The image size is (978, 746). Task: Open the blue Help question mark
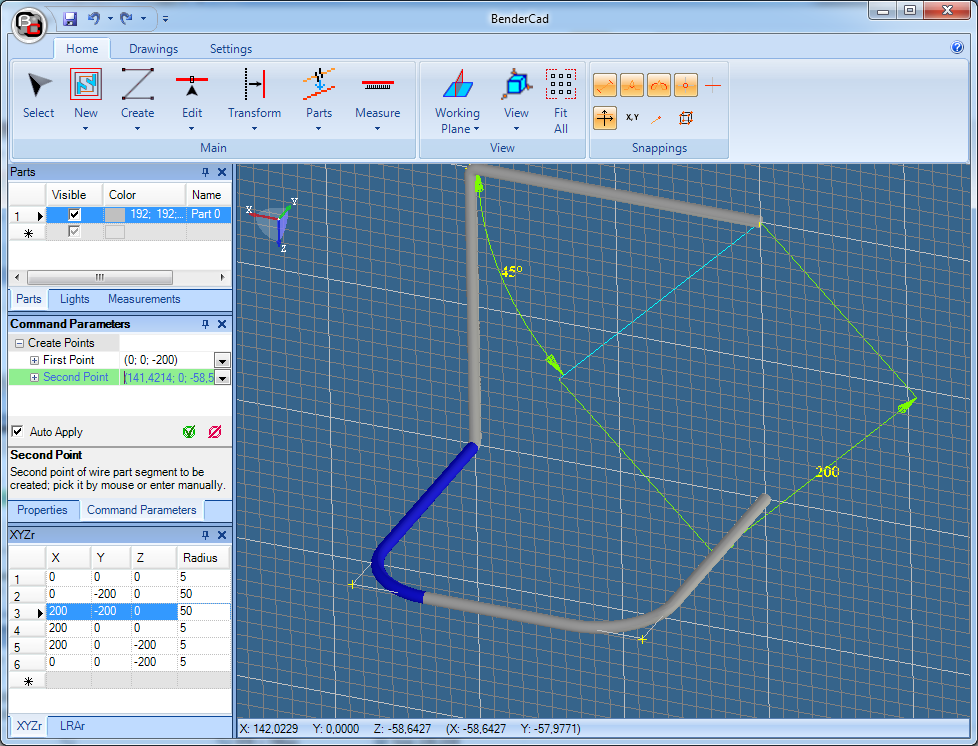(957, 47)
